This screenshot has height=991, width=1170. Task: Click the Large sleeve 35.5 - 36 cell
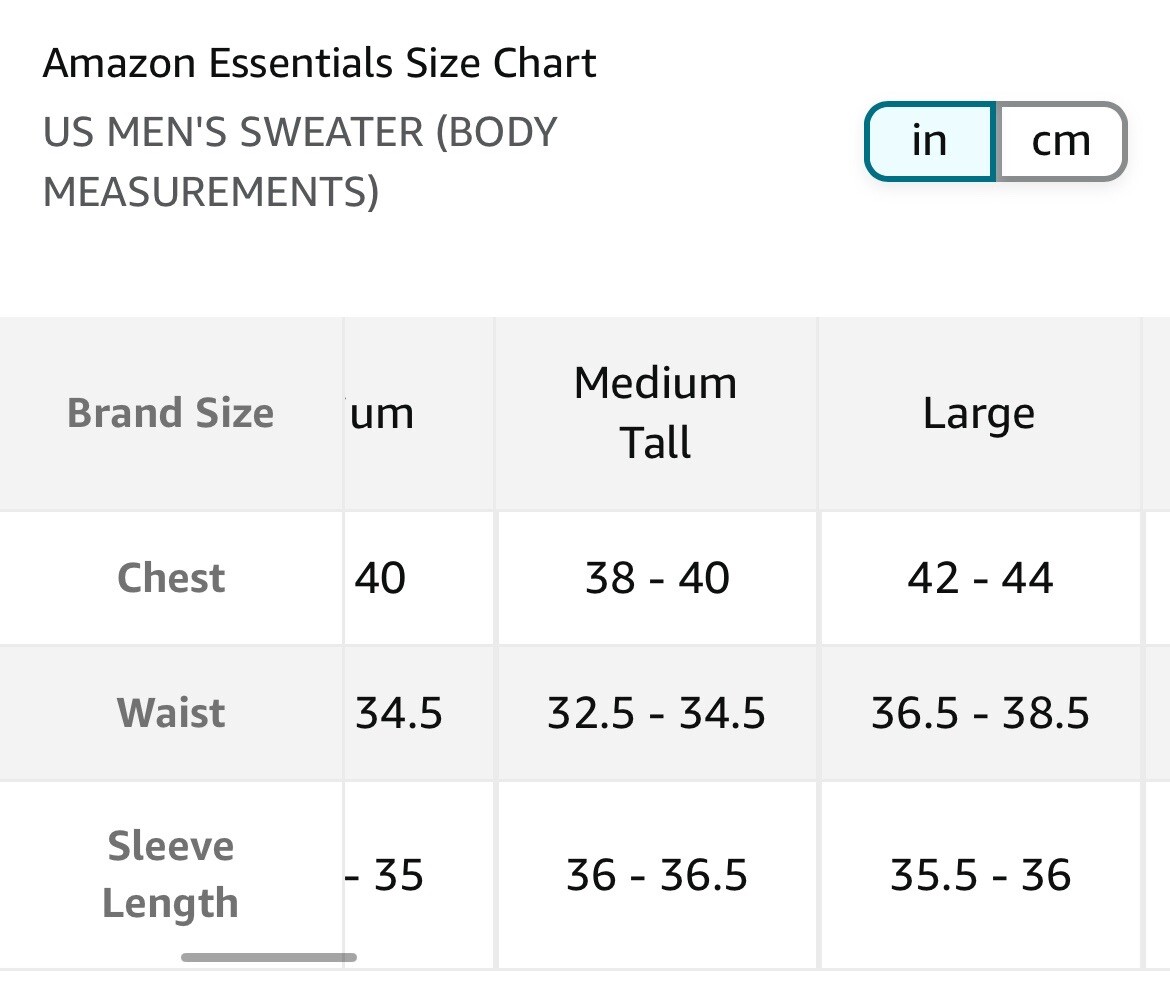tap(979, 875)
